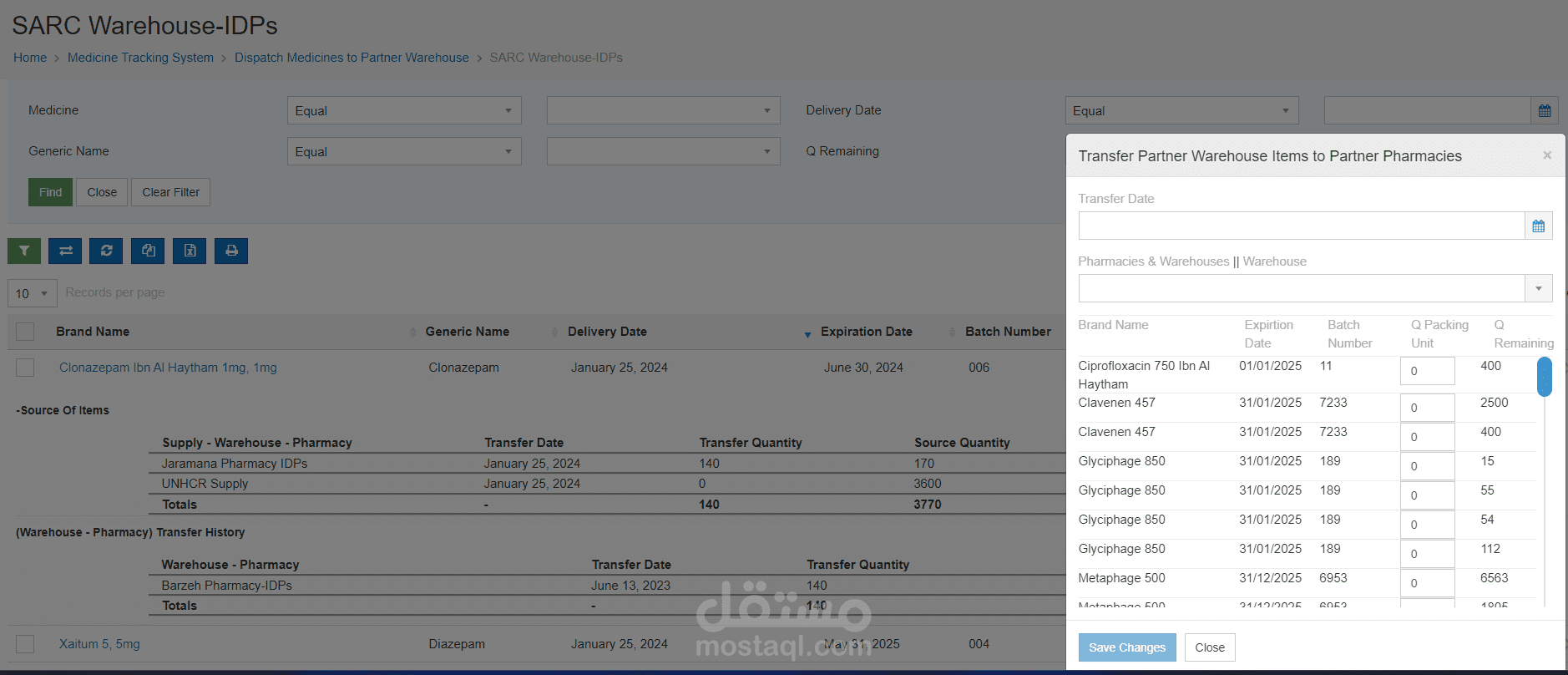1568x675 pixels.
Task: Open the Delivery Date operator dropdown
Action: pyautogui.click(x=1182, y=110)
